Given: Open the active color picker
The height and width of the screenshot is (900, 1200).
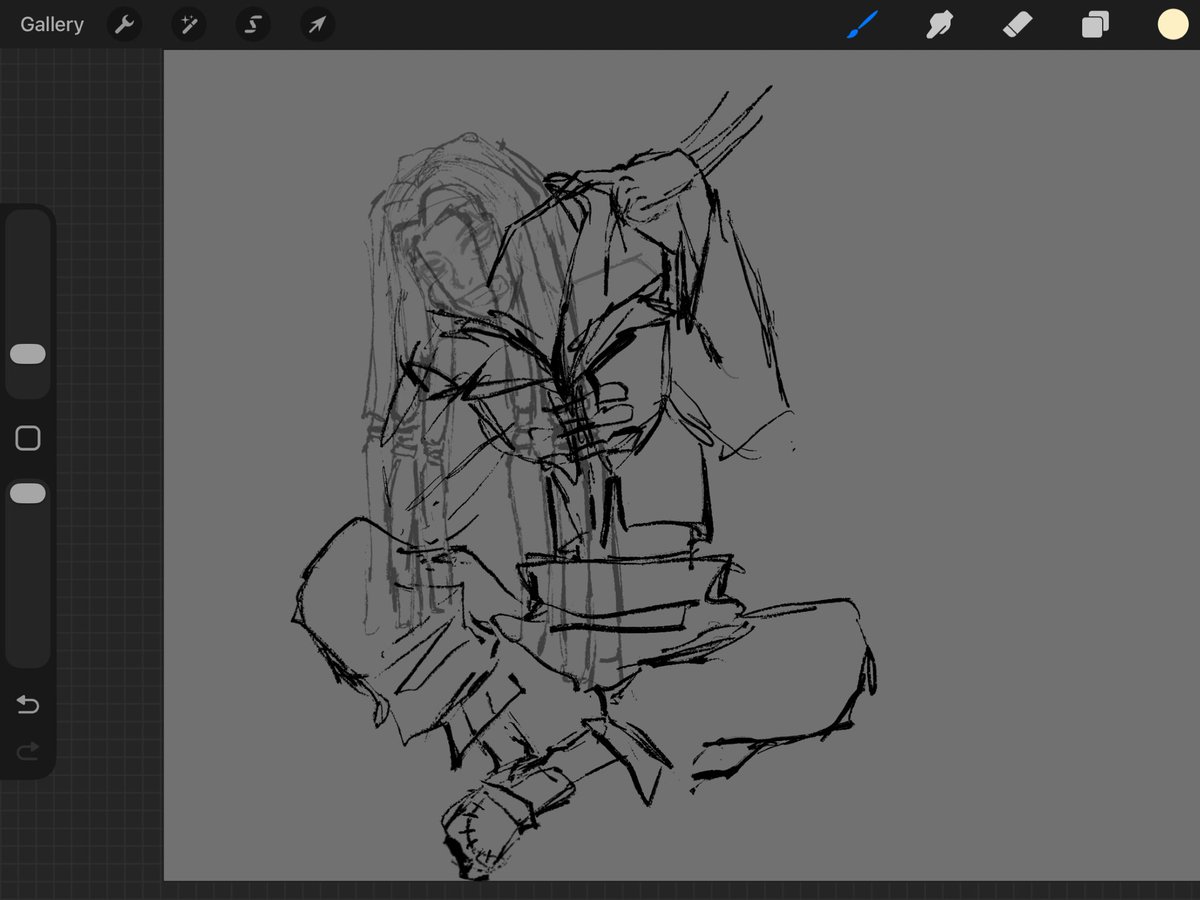Looking at the screenshot, I should tap(1173, 25).
